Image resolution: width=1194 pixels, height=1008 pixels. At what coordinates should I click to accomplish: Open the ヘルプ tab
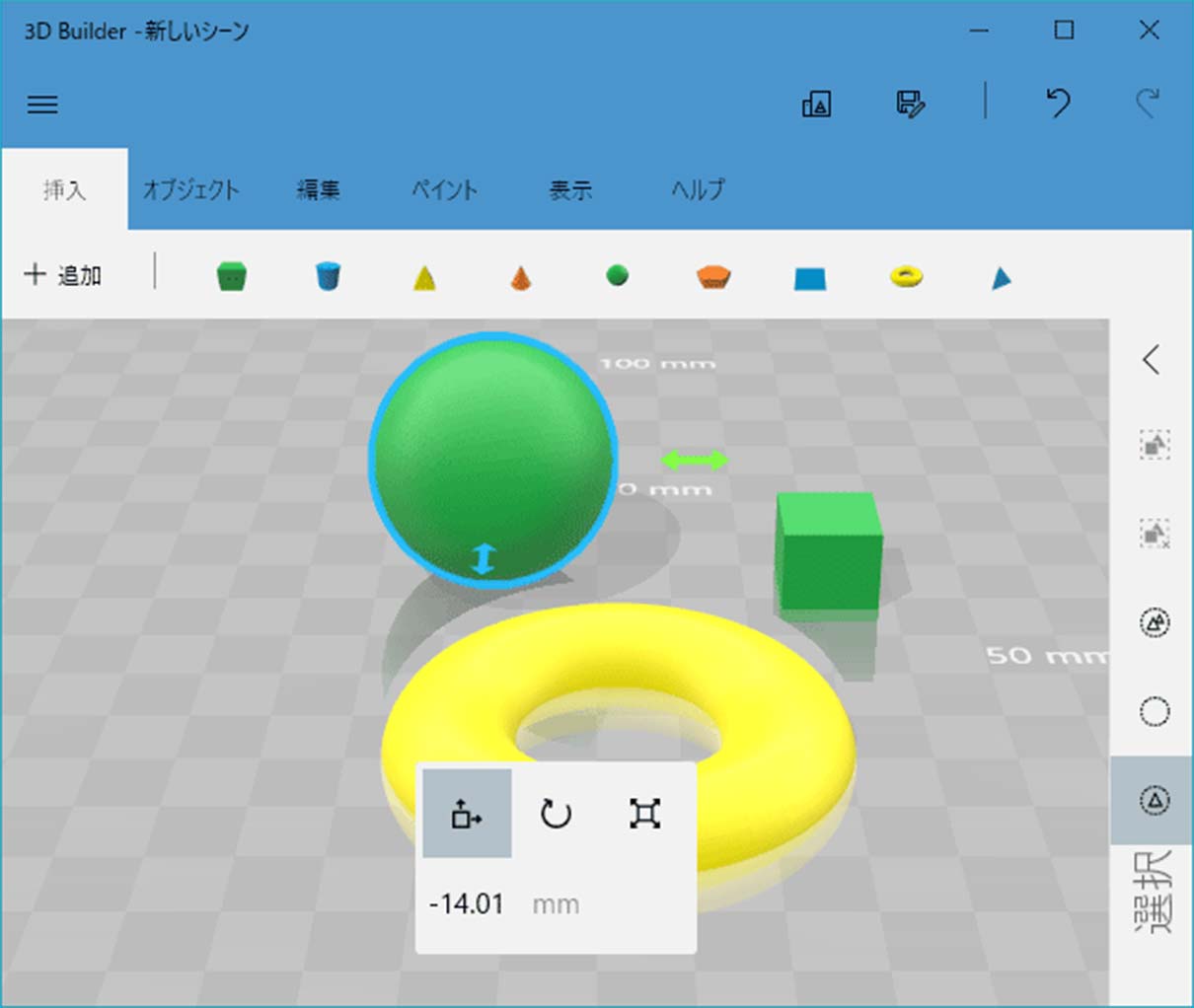click(x=698, y=189)
